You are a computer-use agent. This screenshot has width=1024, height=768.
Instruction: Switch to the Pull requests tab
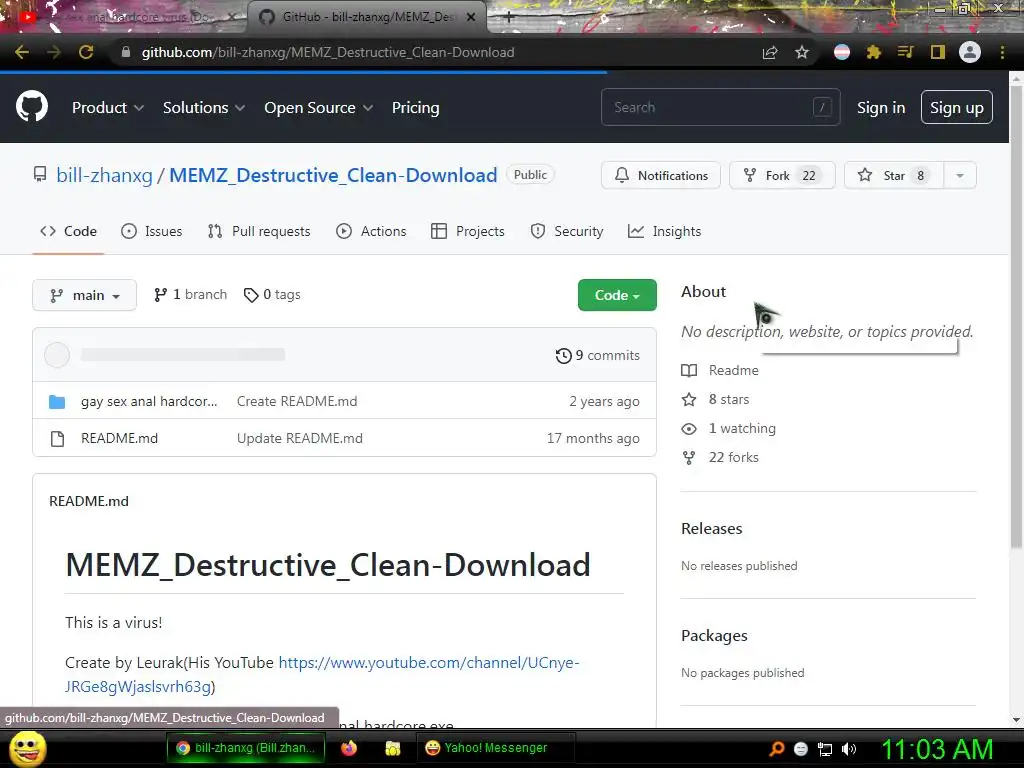pos(259,231)
